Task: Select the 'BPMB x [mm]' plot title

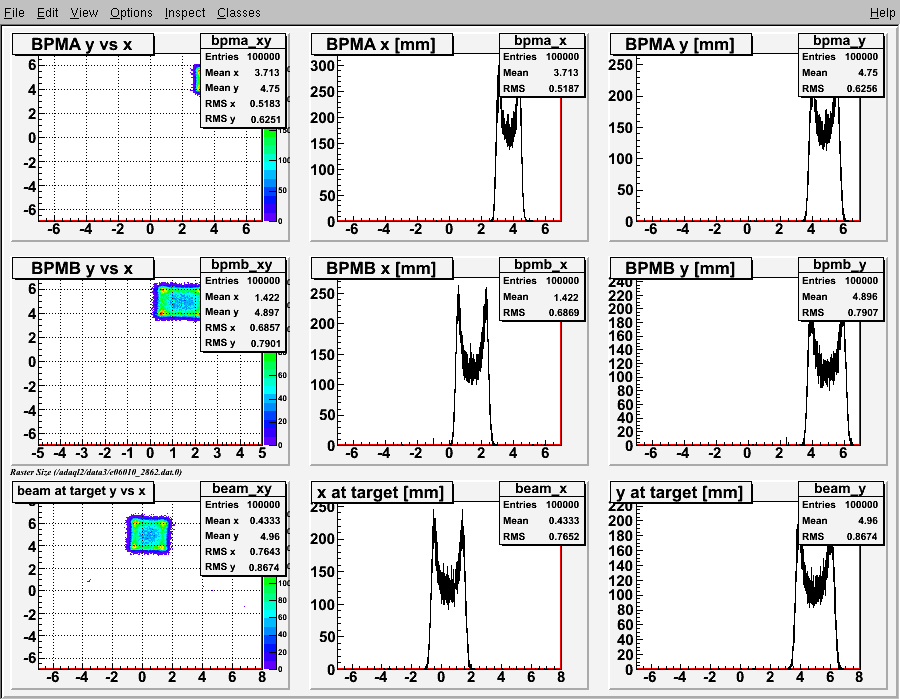Action: 382,268
